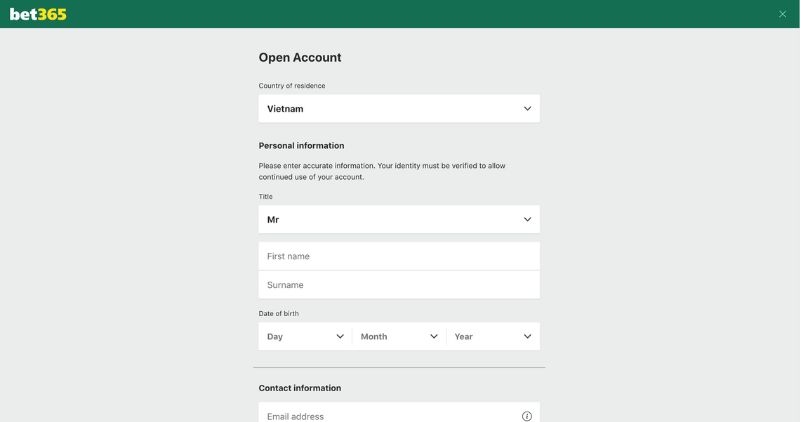Focus the First name field
800x422 pixels.
(399, 256)
